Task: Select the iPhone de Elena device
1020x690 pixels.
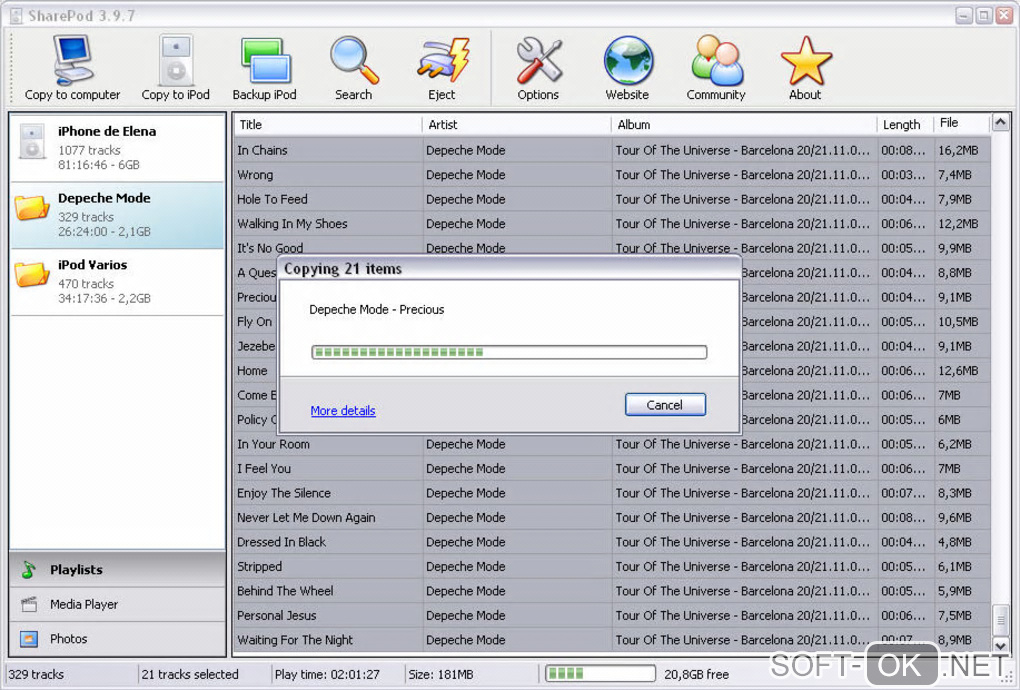Action: pos(117,148)
